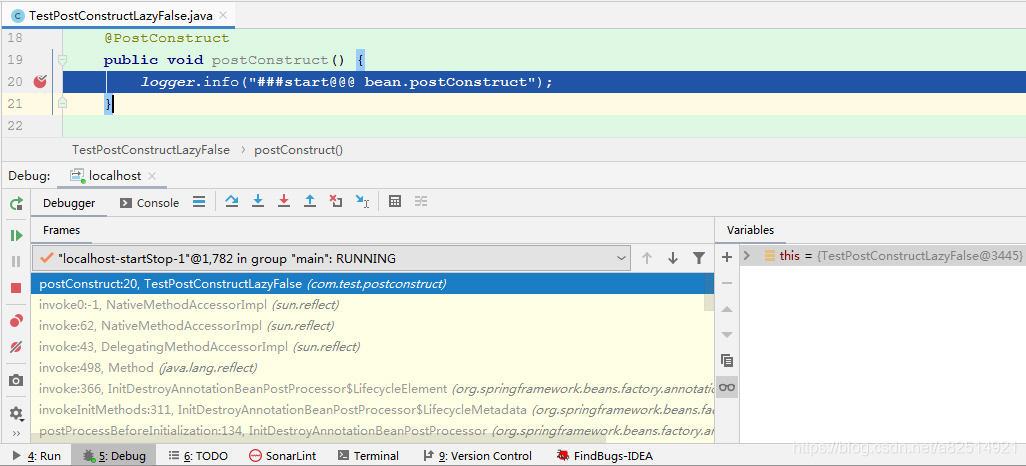Screen dimensions: 1026x466
Task: Click Force Step Into (red arrow)
Action: (284, 202)
